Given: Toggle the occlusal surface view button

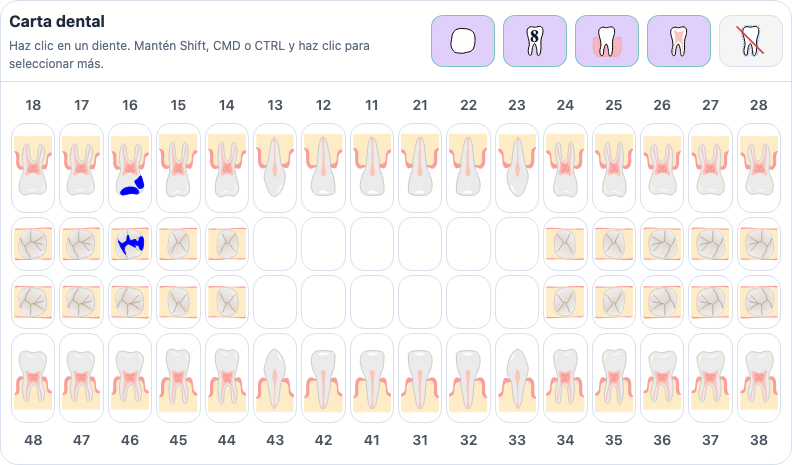Looking at the screenshot, I should click(463, 41).
